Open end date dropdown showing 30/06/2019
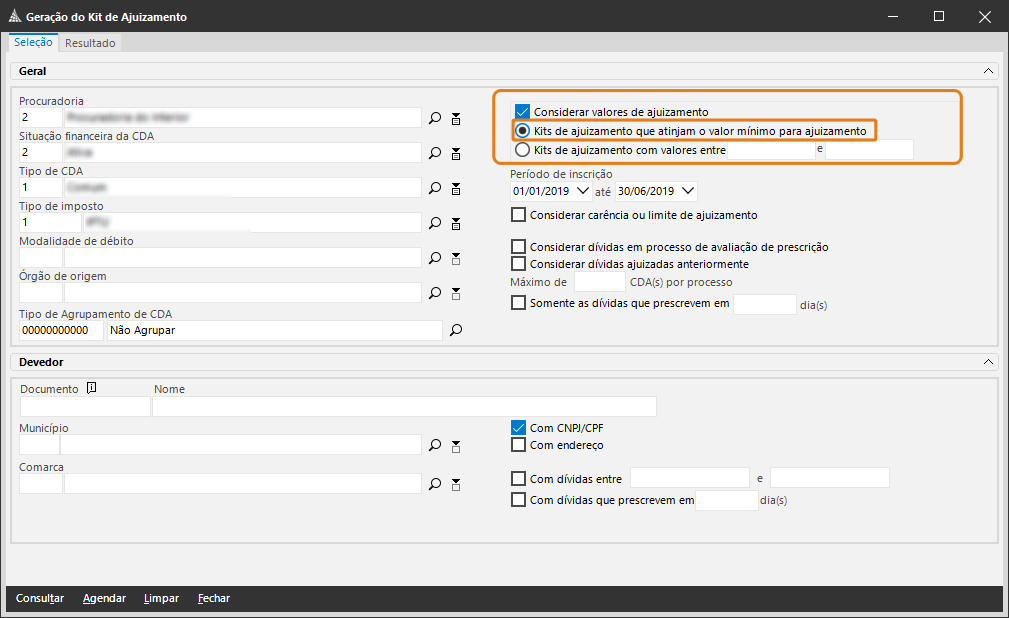The height and width of the screenshot is (618, 1009). pyautogui.click(x=688, y=191)
